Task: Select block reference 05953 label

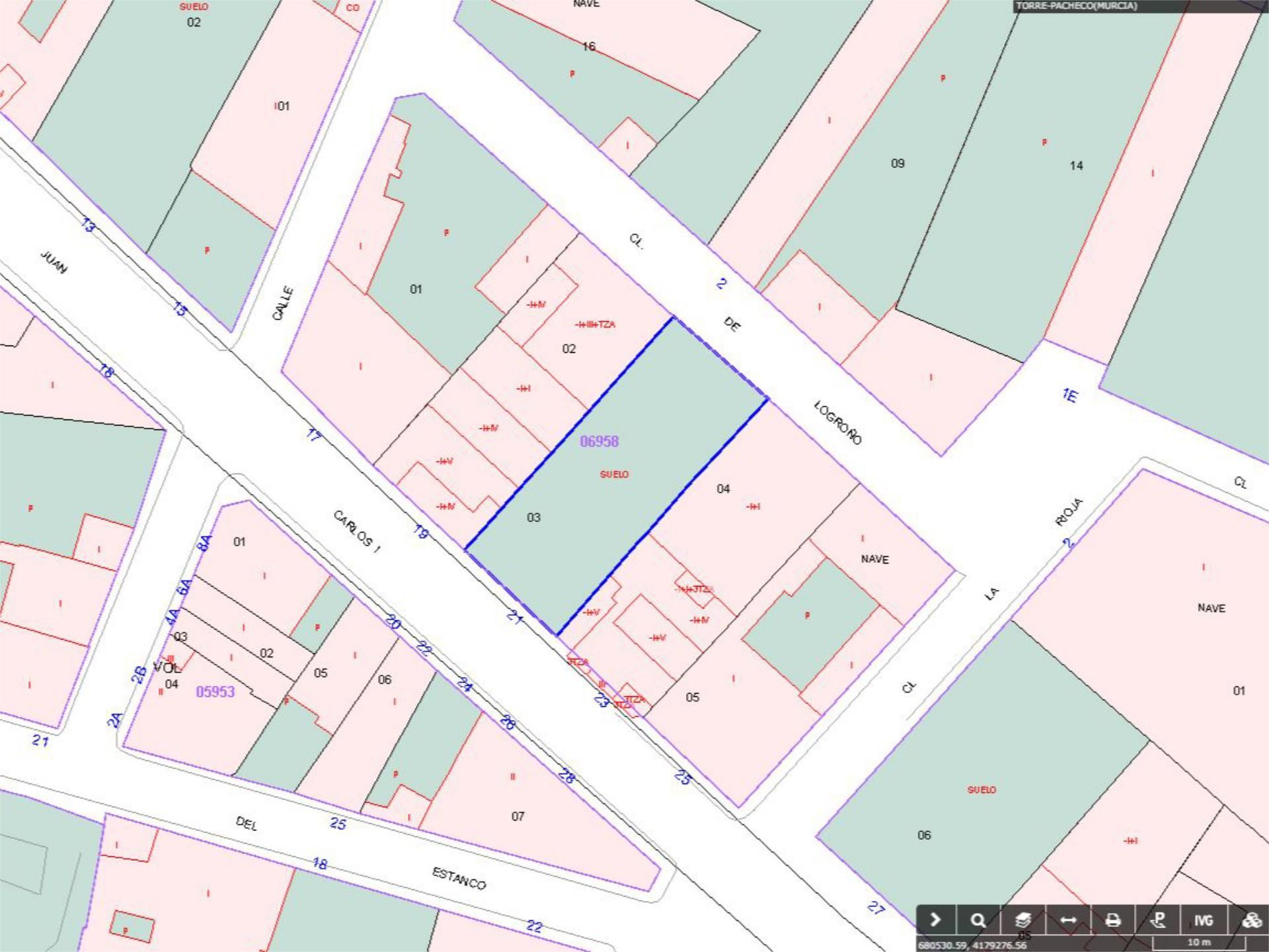Action: point(215,692)
